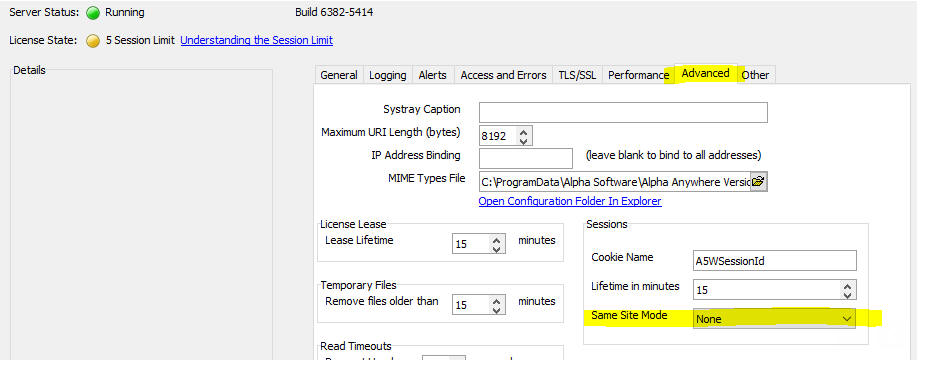929x380 pixels.
Task: Click the Details panel label
Action: [x=30, y=70]
